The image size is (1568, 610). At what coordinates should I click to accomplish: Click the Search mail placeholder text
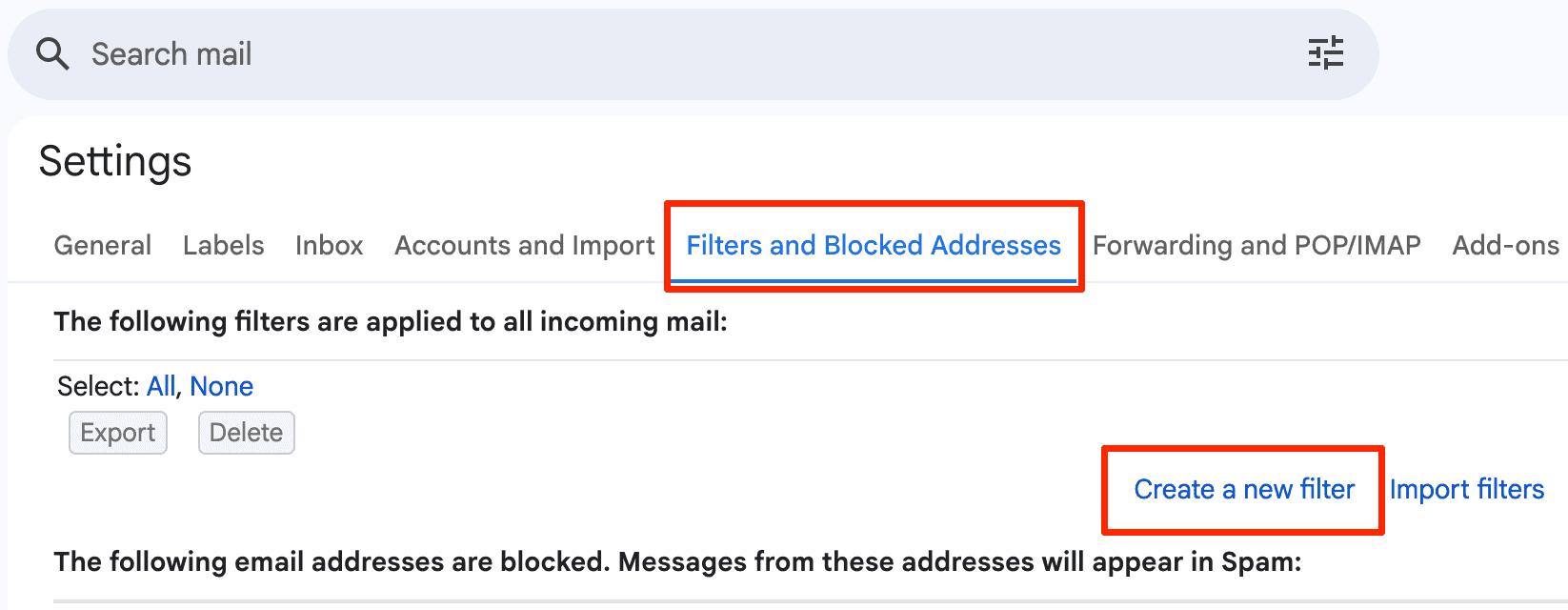[171, 53]
